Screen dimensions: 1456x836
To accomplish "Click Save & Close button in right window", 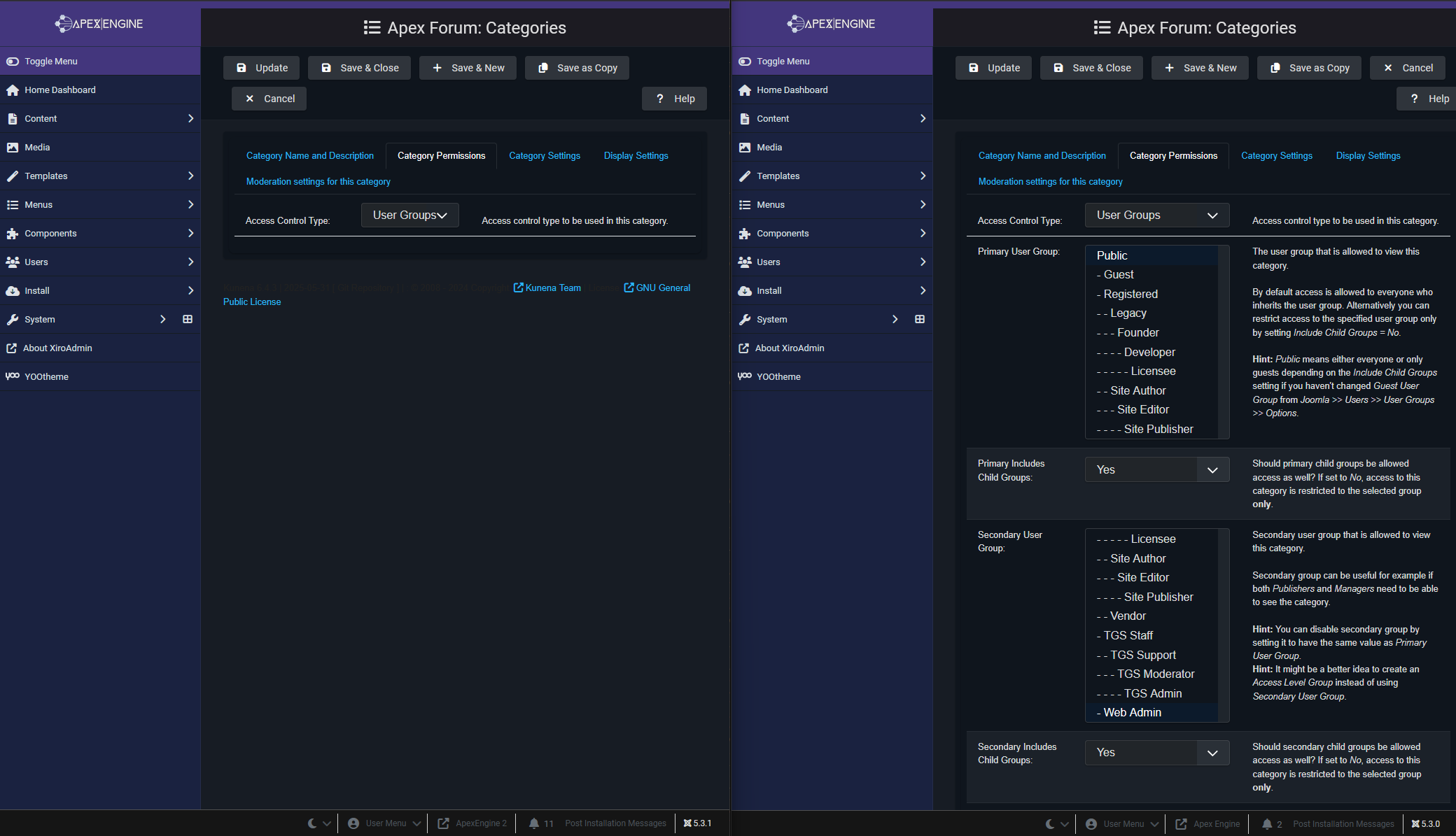I will (x=1091, y=68).
